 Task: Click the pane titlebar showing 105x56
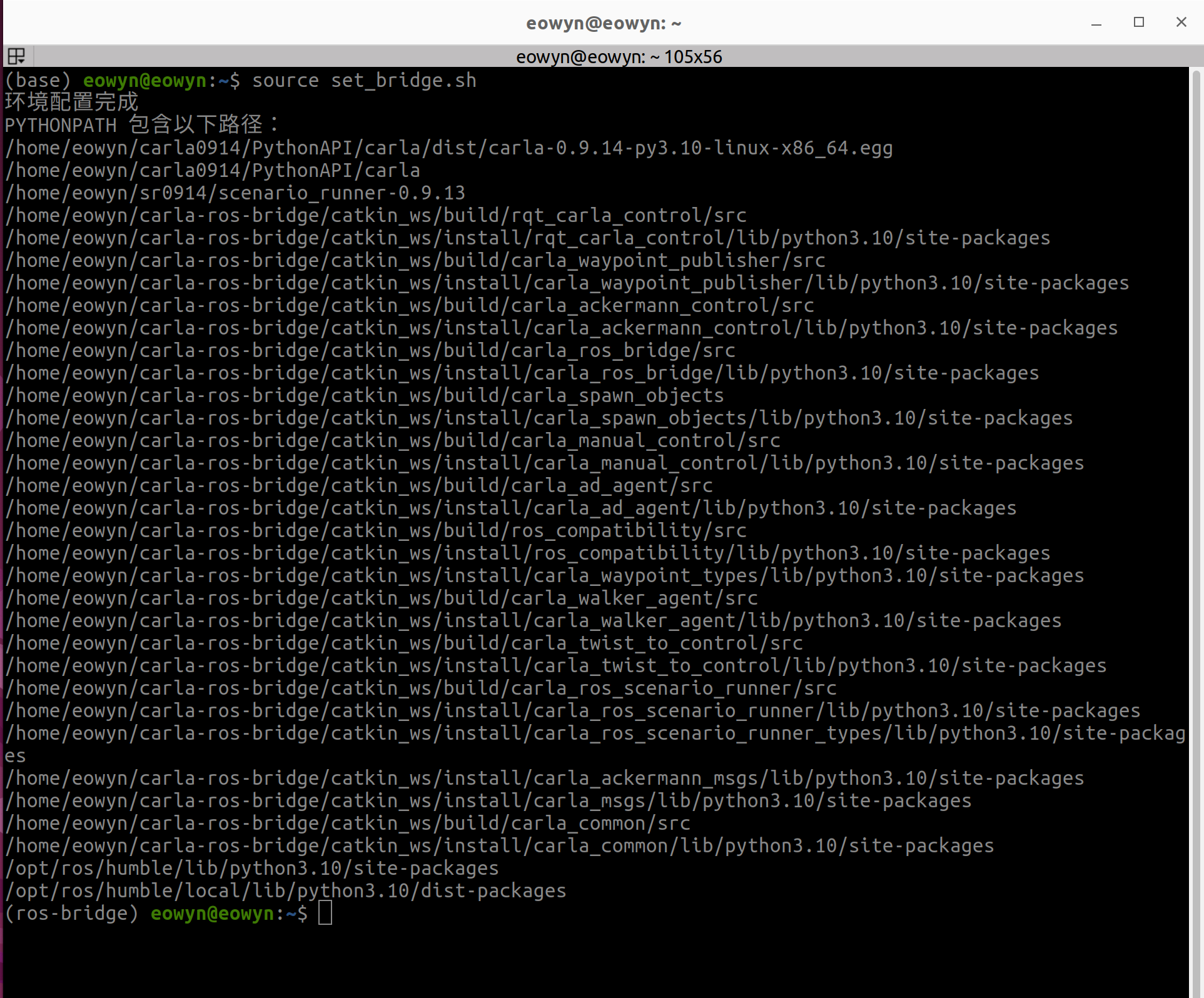(618, 57)
